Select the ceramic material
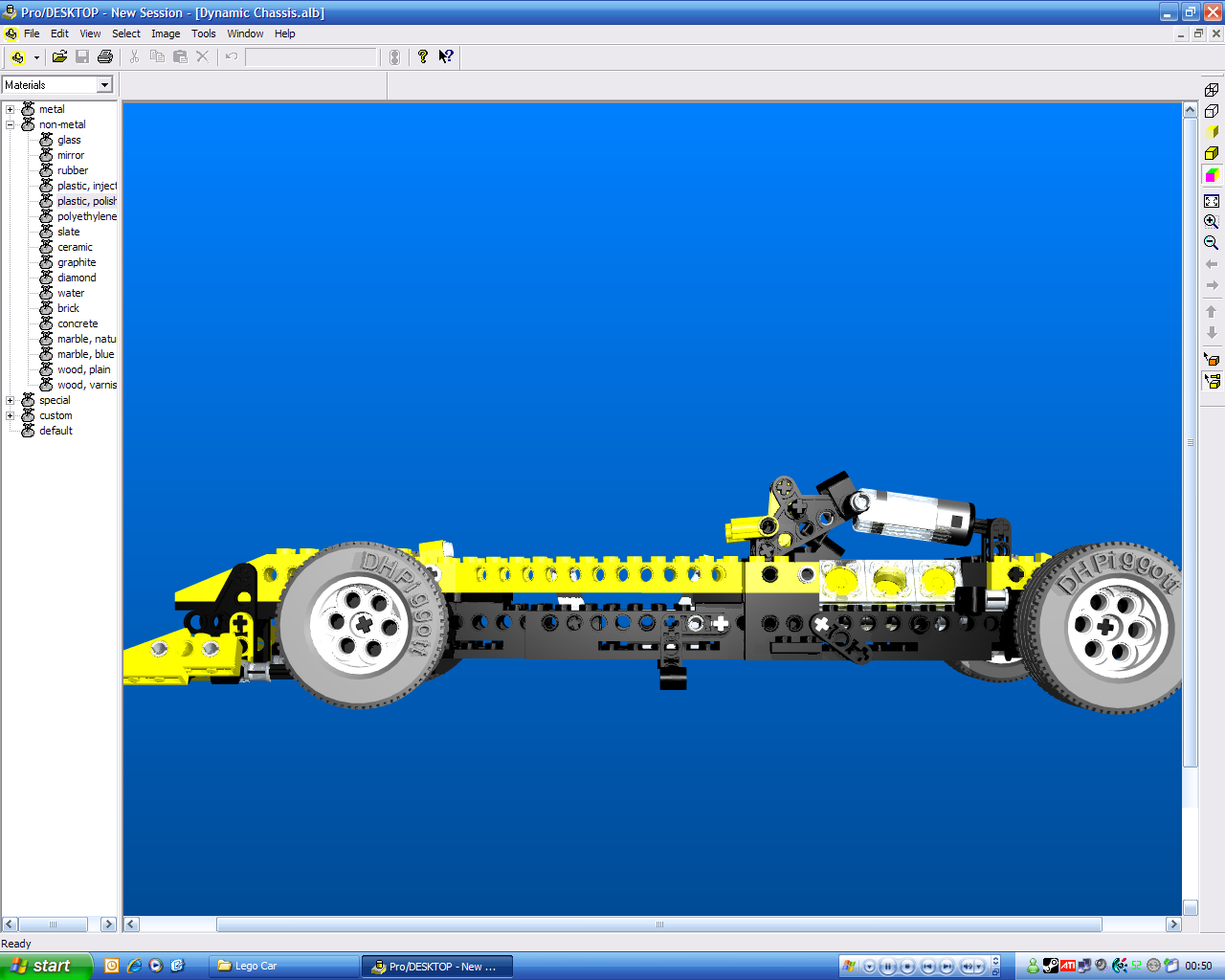 [75, 247]
